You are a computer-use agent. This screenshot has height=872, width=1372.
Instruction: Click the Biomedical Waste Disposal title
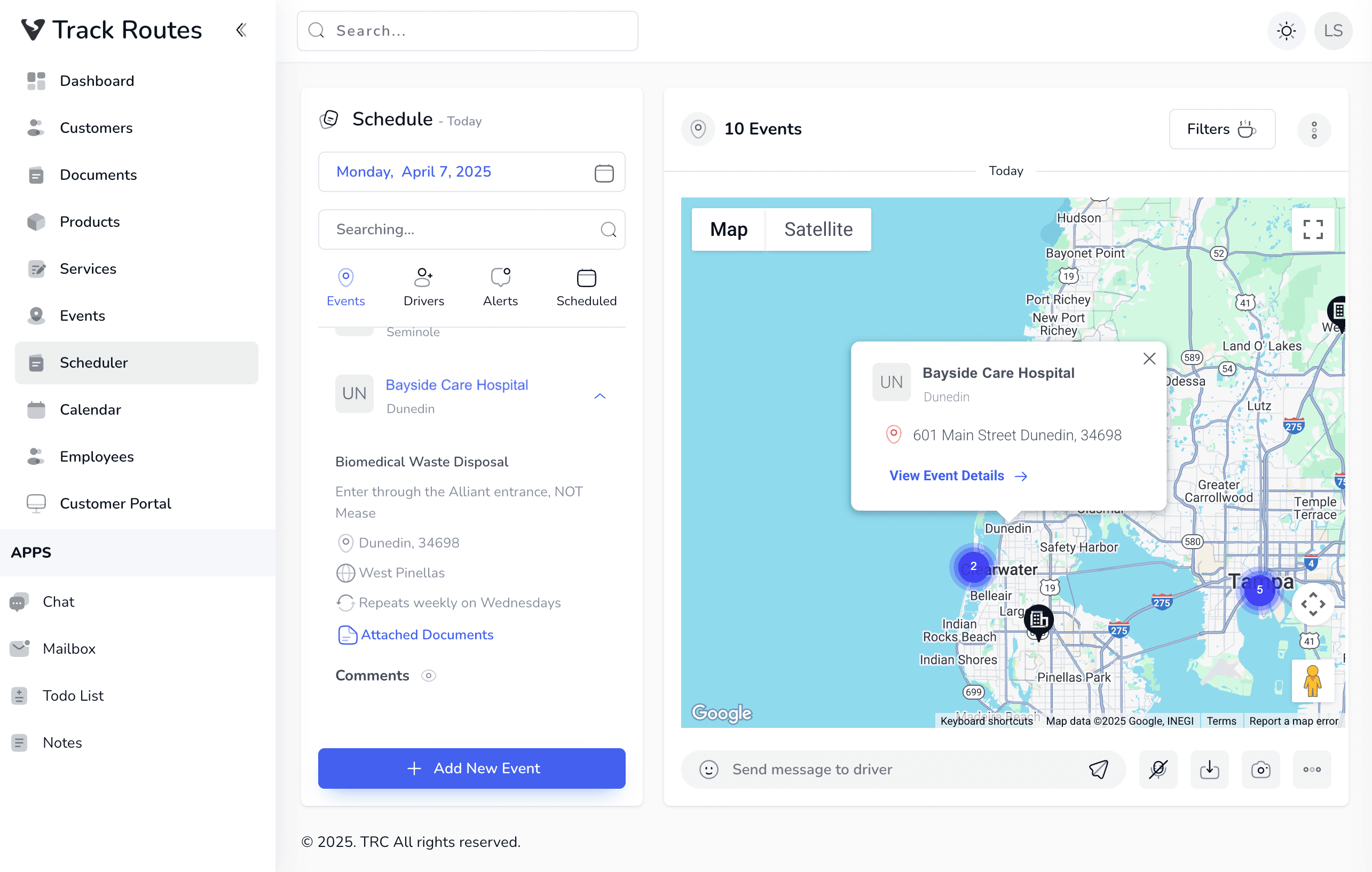tap(422, 462)
